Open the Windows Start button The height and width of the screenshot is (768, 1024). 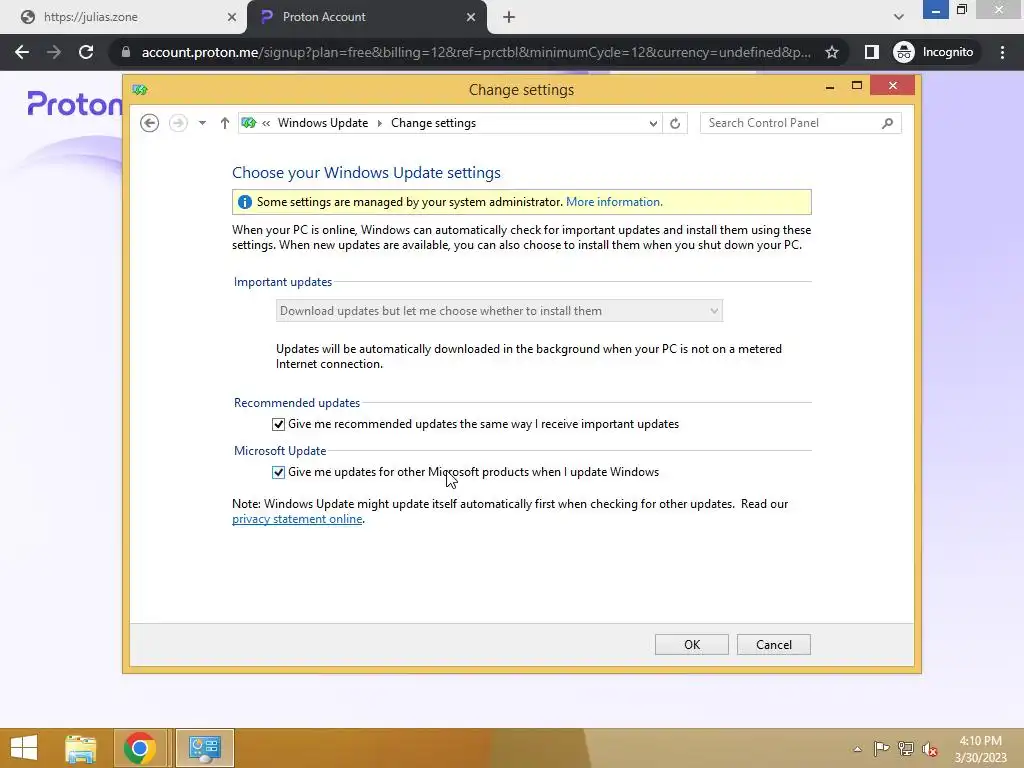pos(24,748)
